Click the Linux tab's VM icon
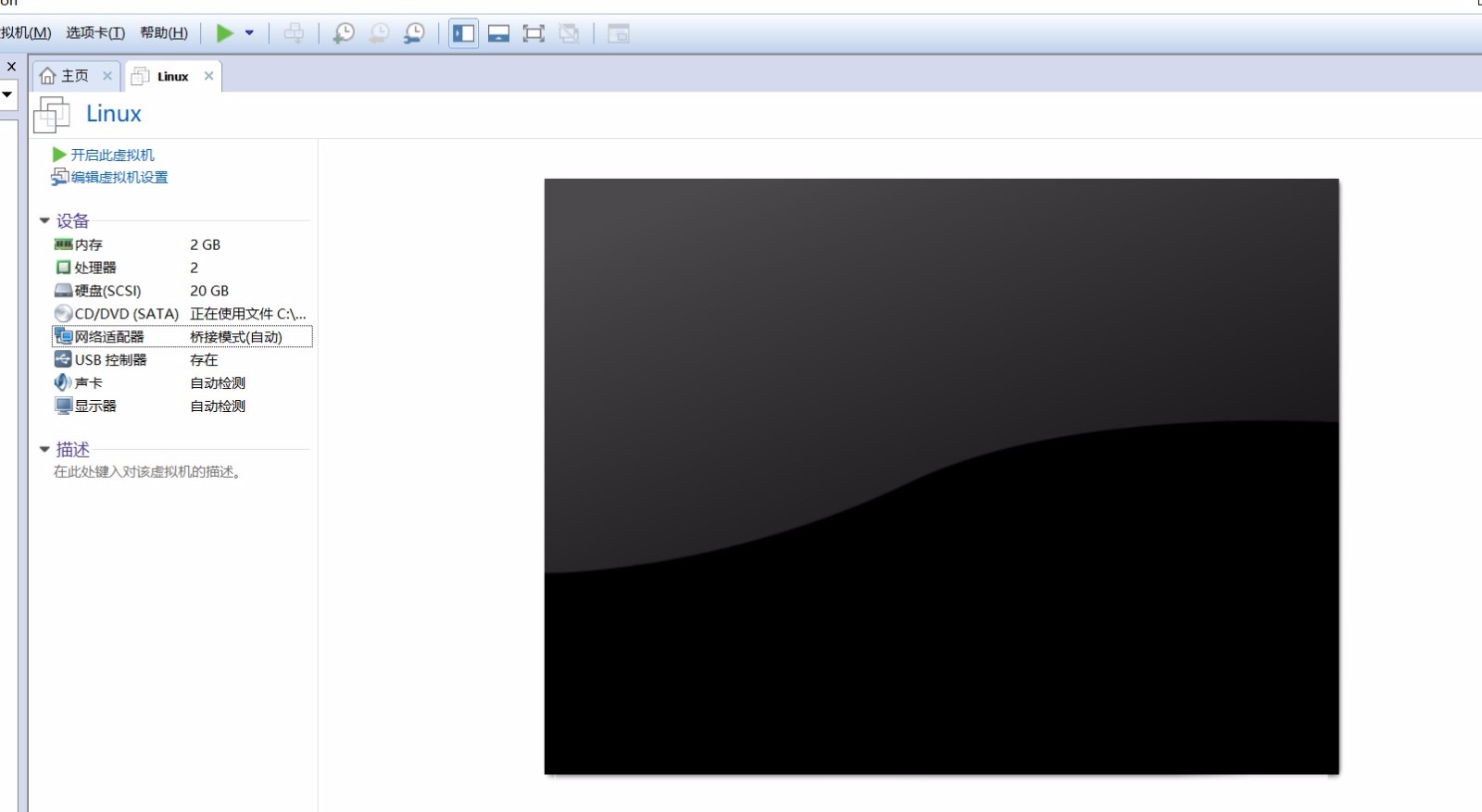 click(140, 77)
